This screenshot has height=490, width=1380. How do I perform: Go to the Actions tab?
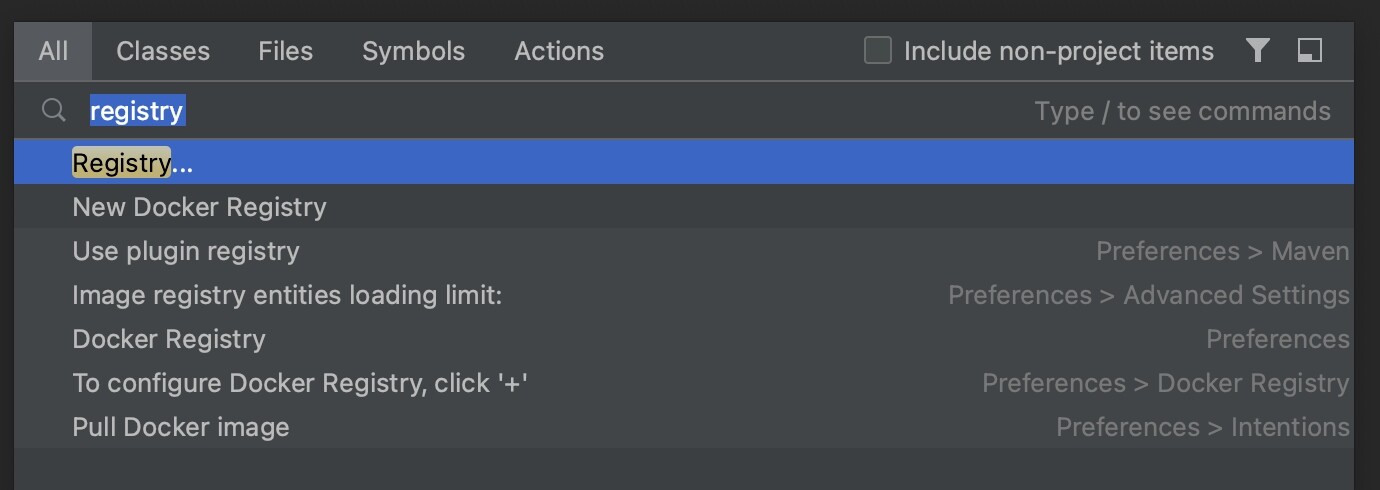(x=559, y=51)
